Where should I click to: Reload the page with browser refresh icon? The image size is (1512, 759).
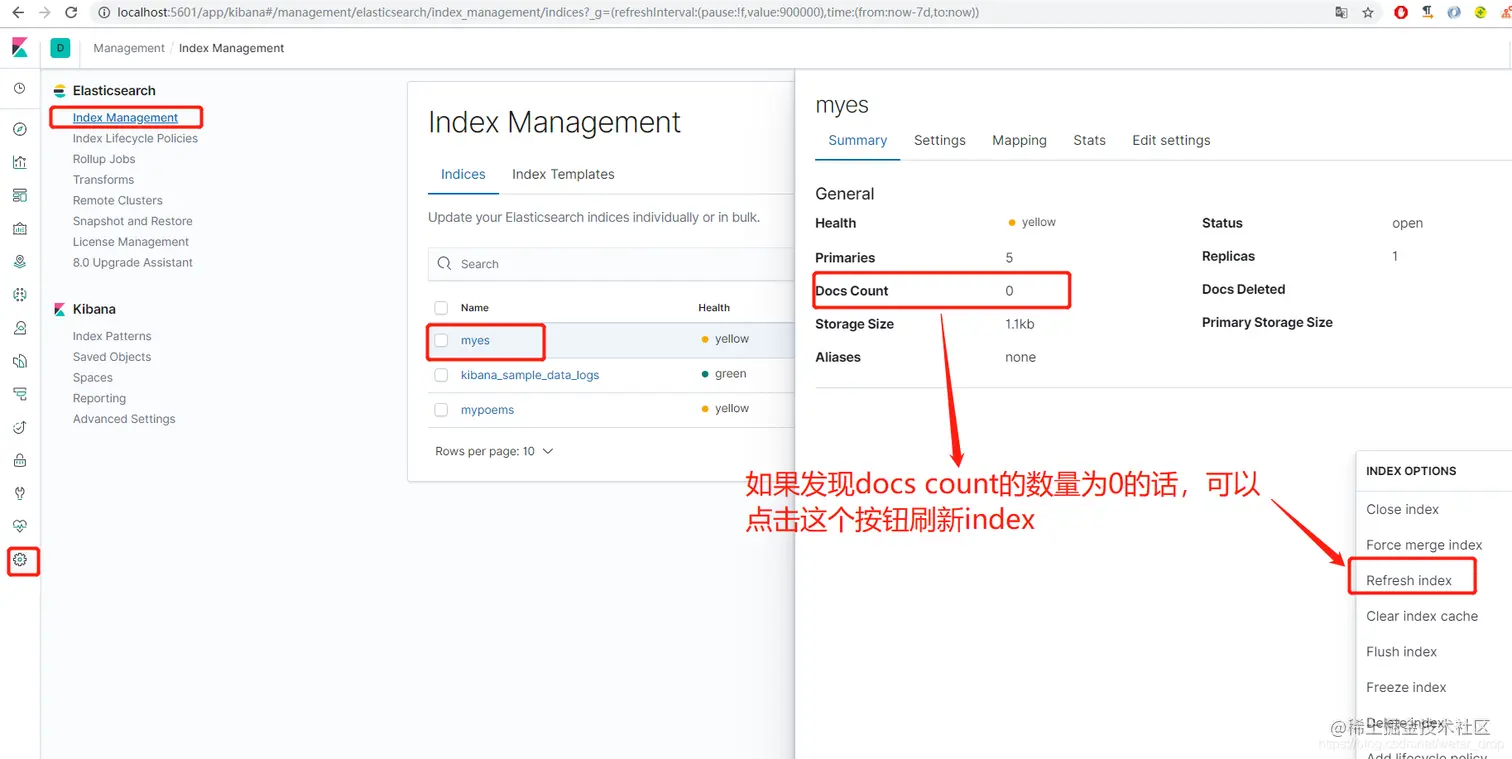click(71, 13)
